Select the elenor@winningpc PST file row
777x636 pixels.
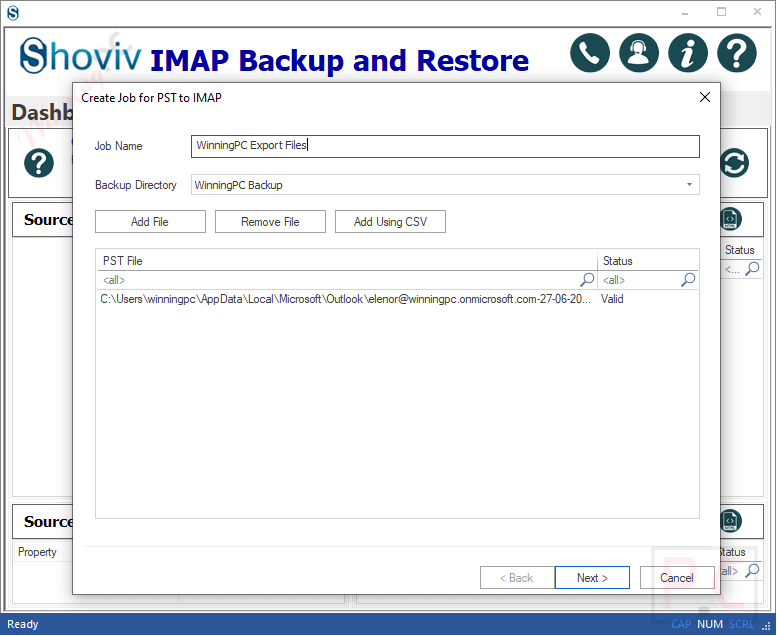pyautogui.click(x=397, y=299)
